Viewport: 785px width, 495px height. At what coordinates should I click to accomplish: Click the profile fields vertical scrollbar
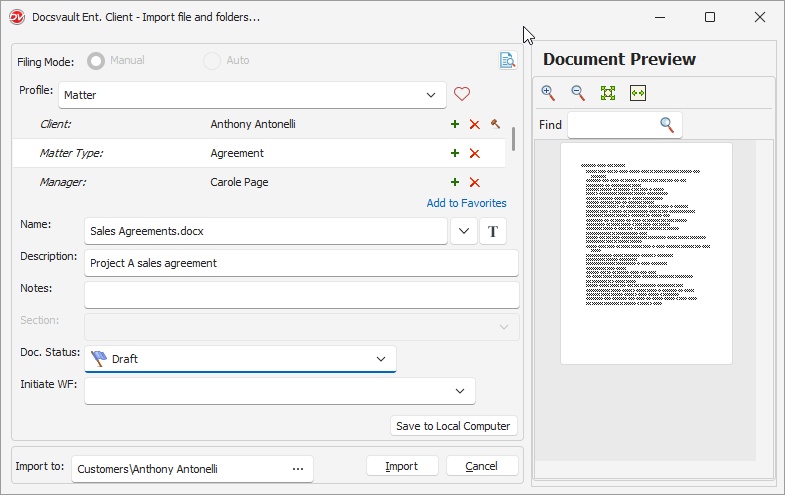coord(513,139)
